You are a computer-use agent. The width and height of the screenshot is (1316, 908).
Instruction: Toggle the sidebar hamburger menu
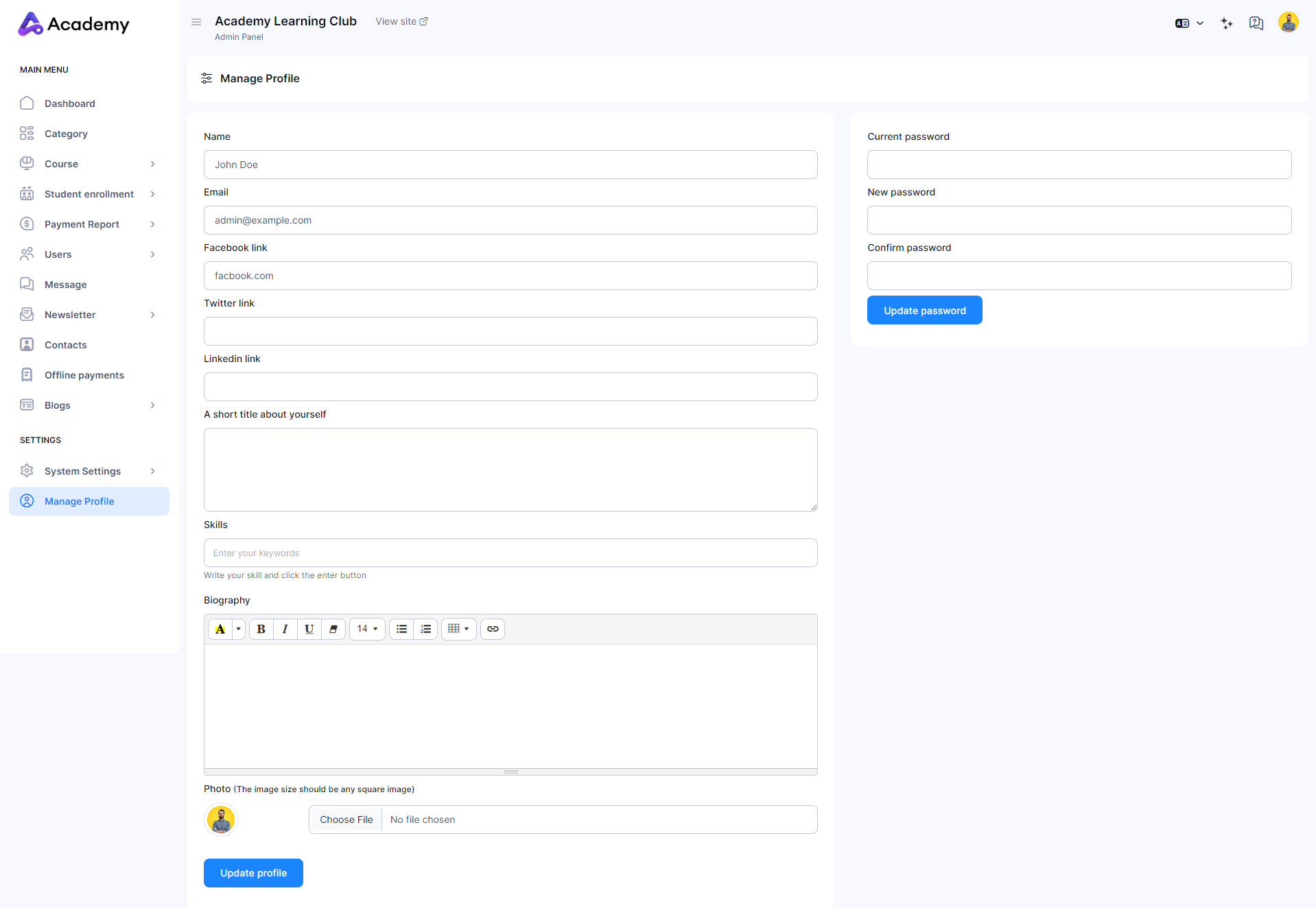pyautogui.click(x=196, y=22)
